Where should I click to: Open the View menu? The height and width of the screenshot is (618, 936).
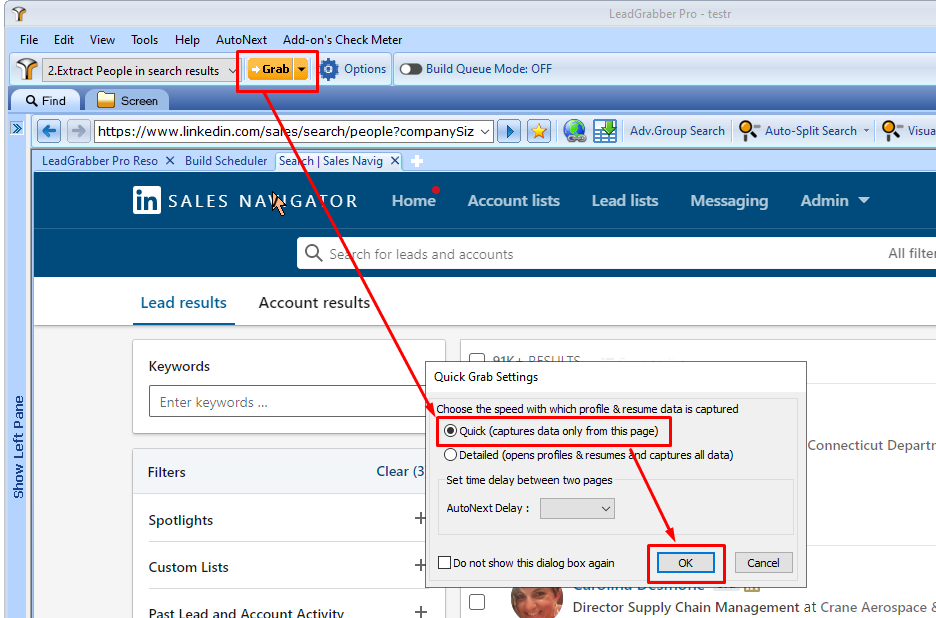[102, 40]
